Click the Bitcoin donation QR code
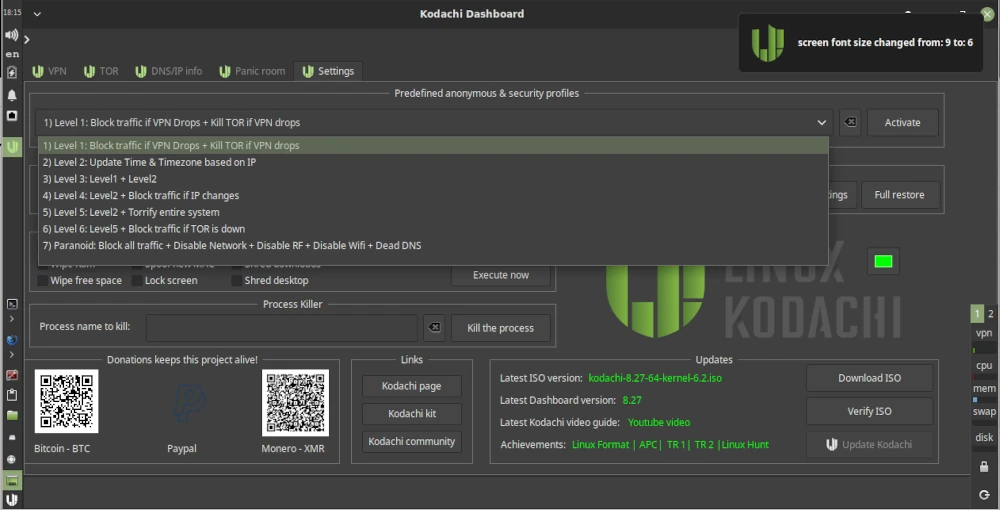1000x510 pixels. pos(66,402)
